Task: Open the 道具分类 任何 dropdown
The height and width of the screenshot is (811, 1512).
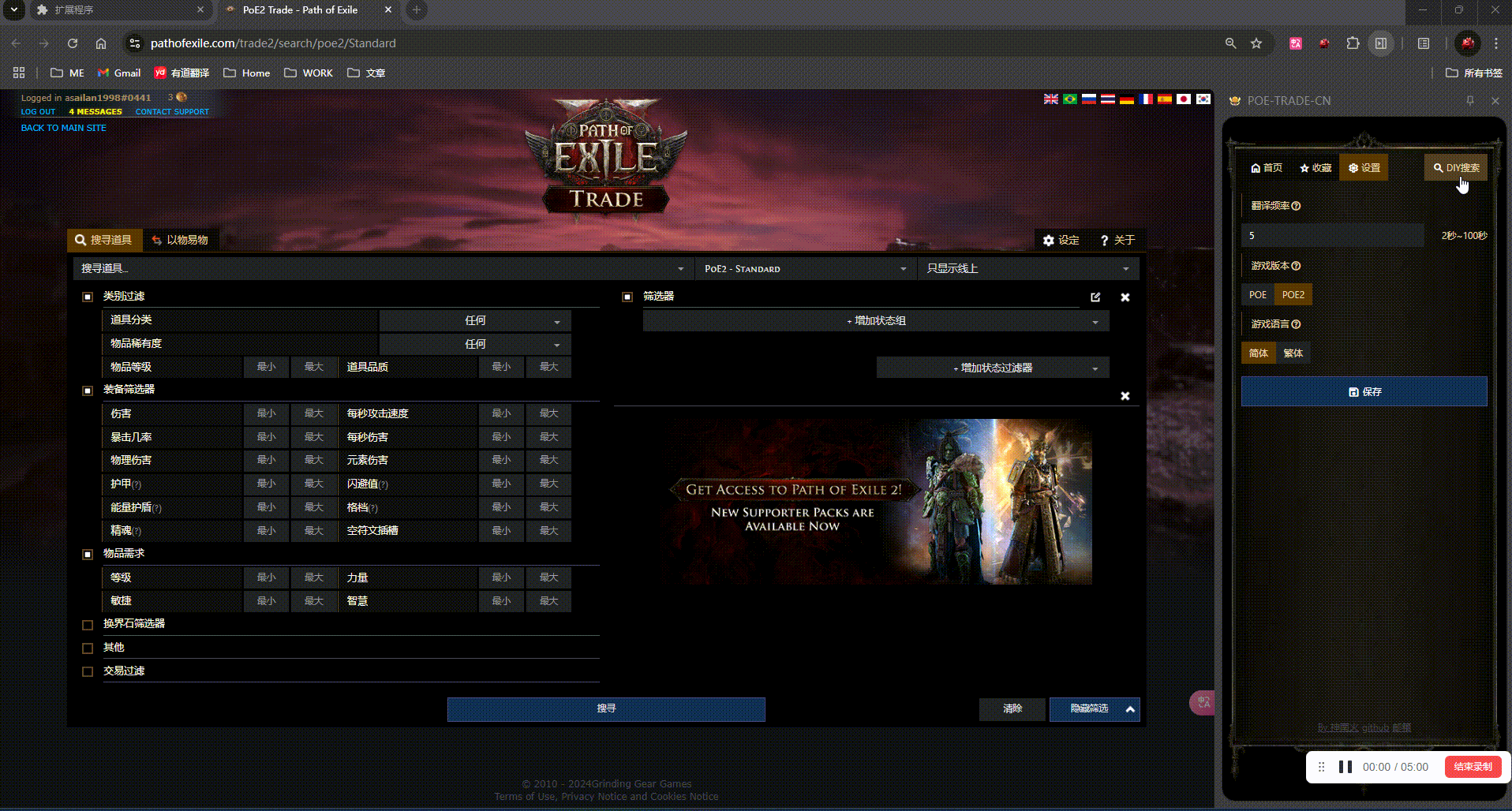Action: 475,320
